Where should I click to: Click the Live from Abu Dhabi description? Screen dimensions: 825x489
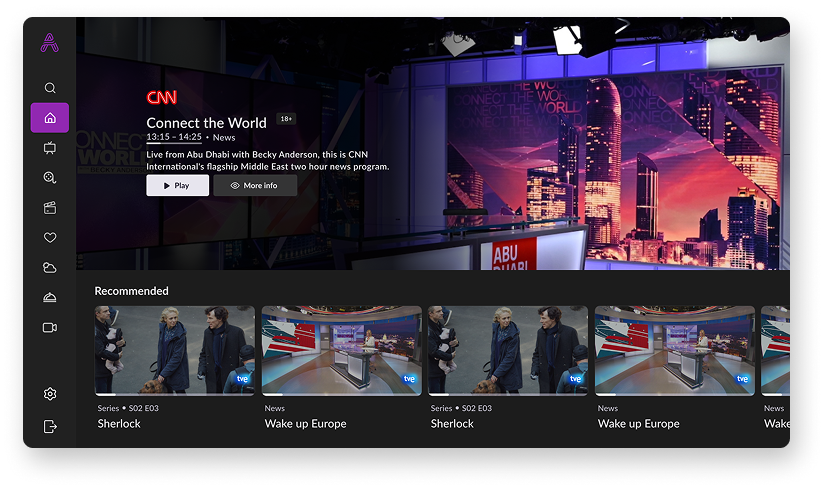(268, 161)
